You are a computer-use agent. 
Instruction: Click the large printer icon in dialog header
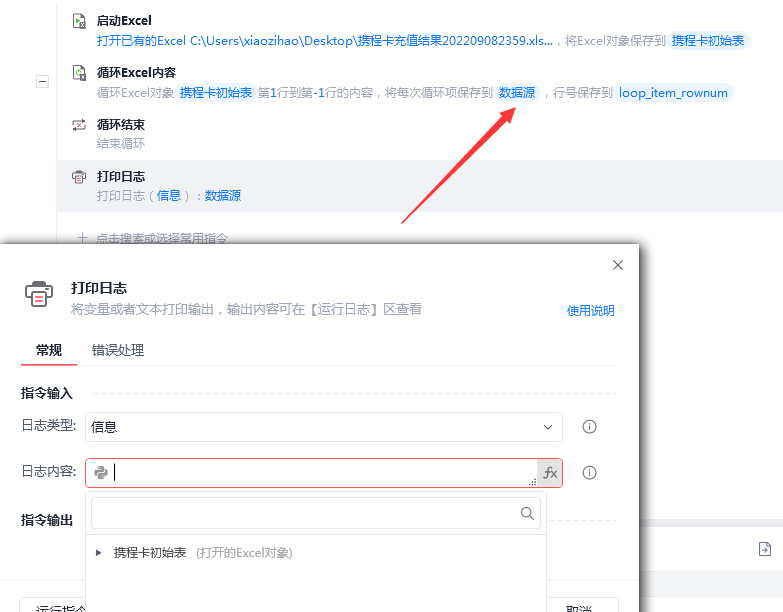pyautogui.click(x=39, y=294)
